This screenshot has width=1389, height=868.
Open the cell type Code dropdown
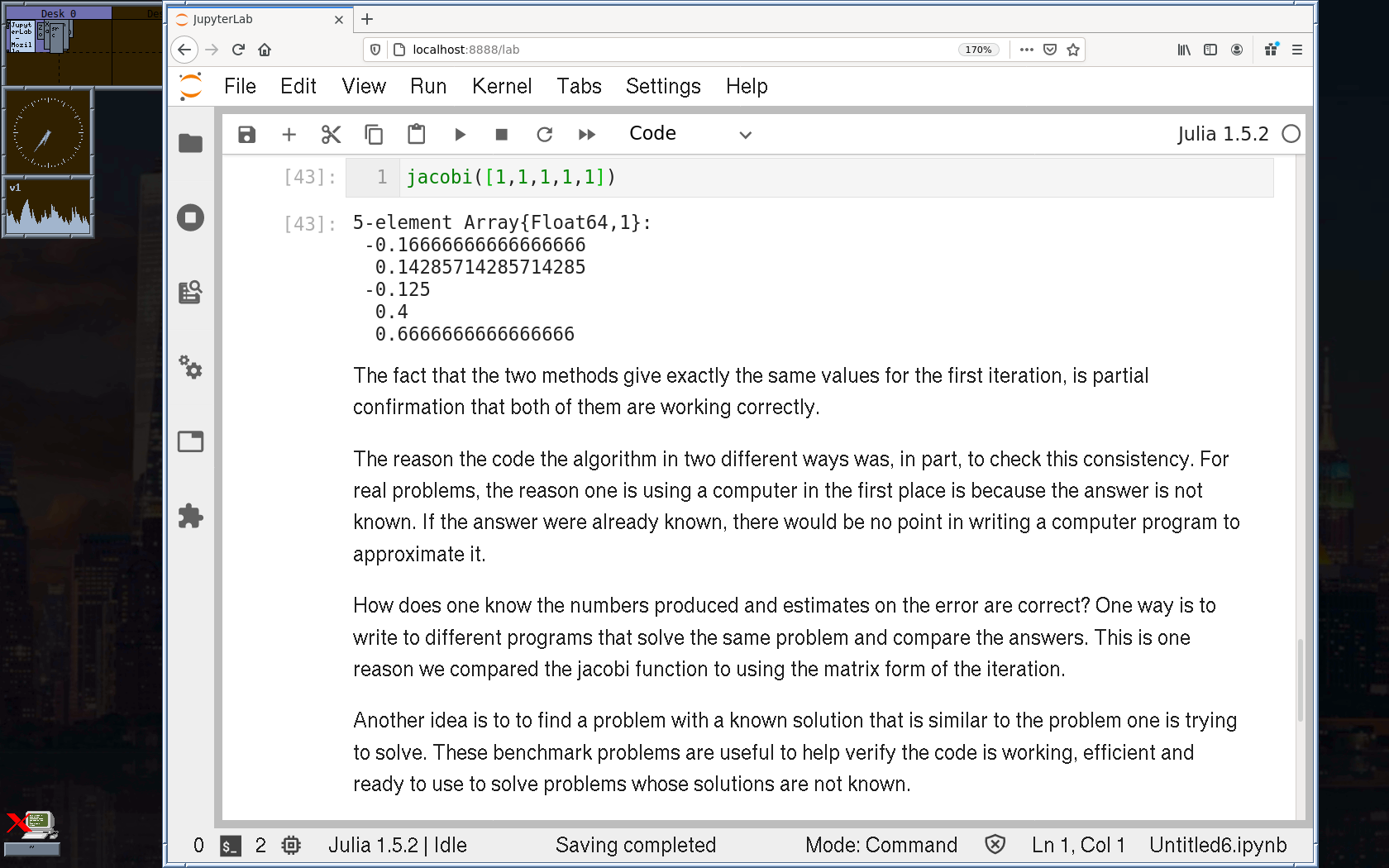pyautogui.click(x=690, y=134)
